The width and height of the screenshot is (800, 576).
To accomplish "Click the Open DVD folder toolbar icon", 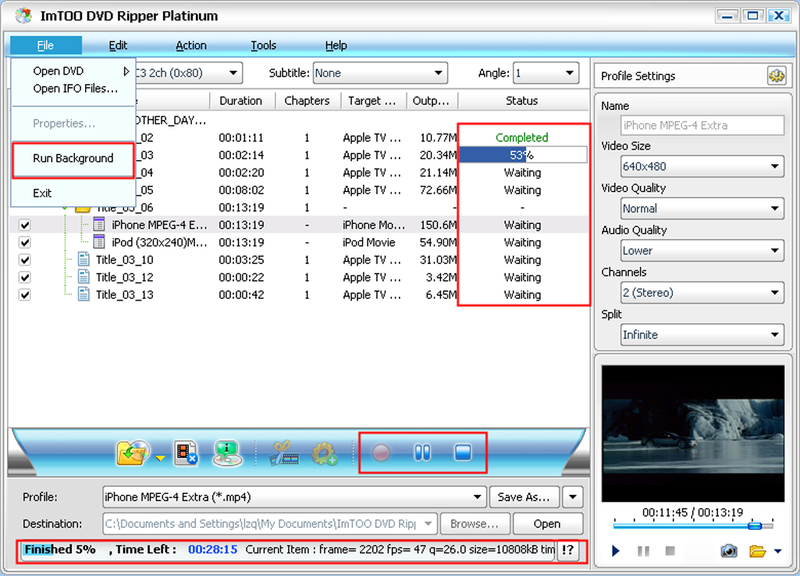I will click(x=133, y=453).
